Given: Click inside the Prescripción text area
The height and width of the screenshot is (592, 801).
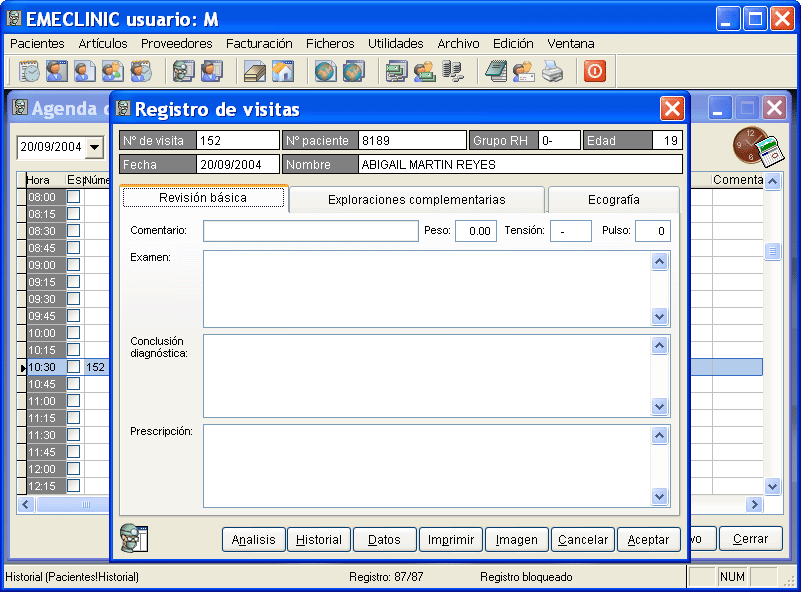Looking at the screenshot, I should tap(427, 466).
